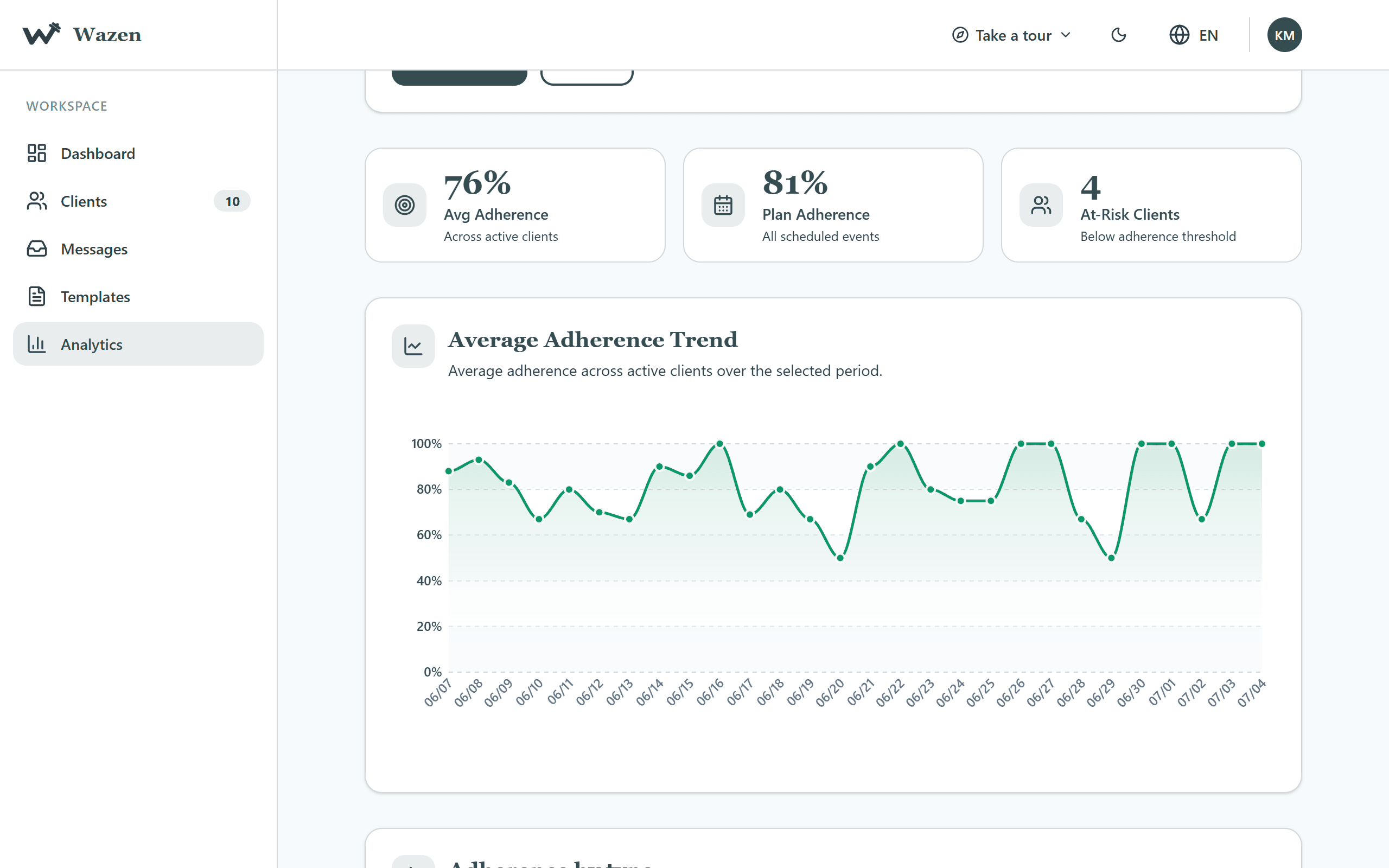Click the Below adherence threshold caption
Screen dimensions: 1389x868
click(x=1158, y=237)
